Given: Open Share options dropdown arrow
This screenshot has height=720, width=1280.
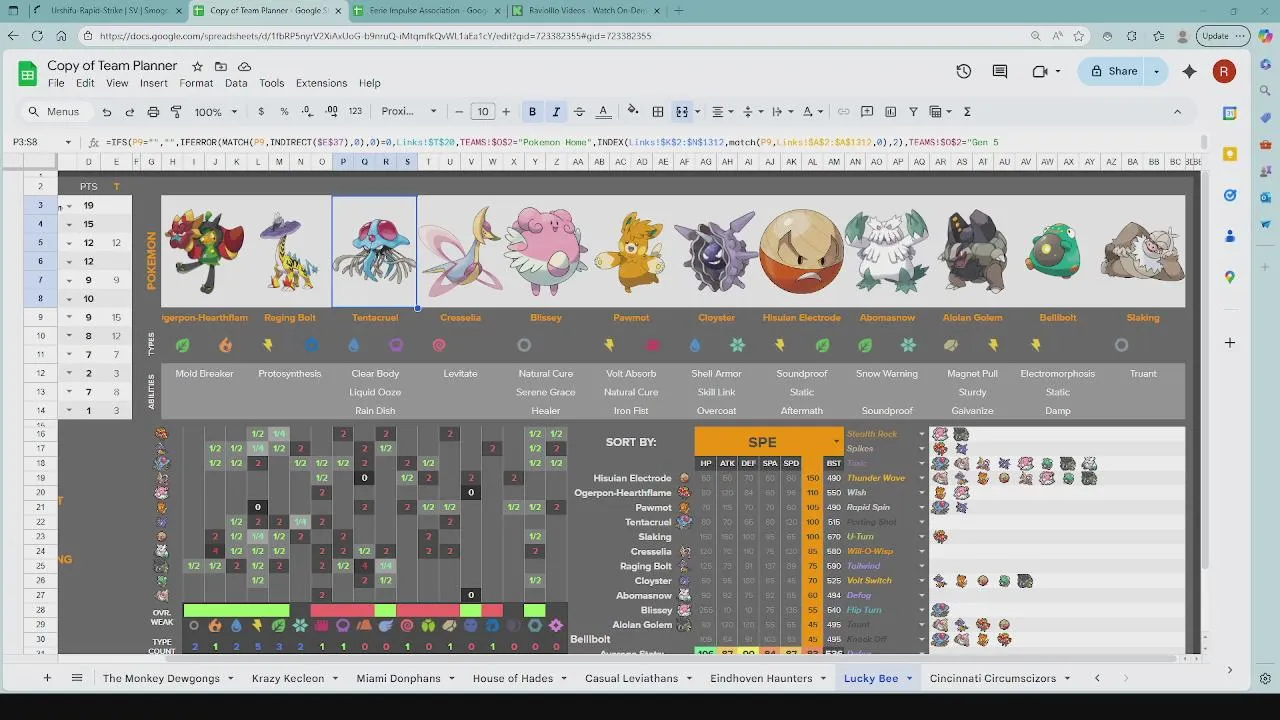Looking at the screenshot, I should click(1157, 71).
